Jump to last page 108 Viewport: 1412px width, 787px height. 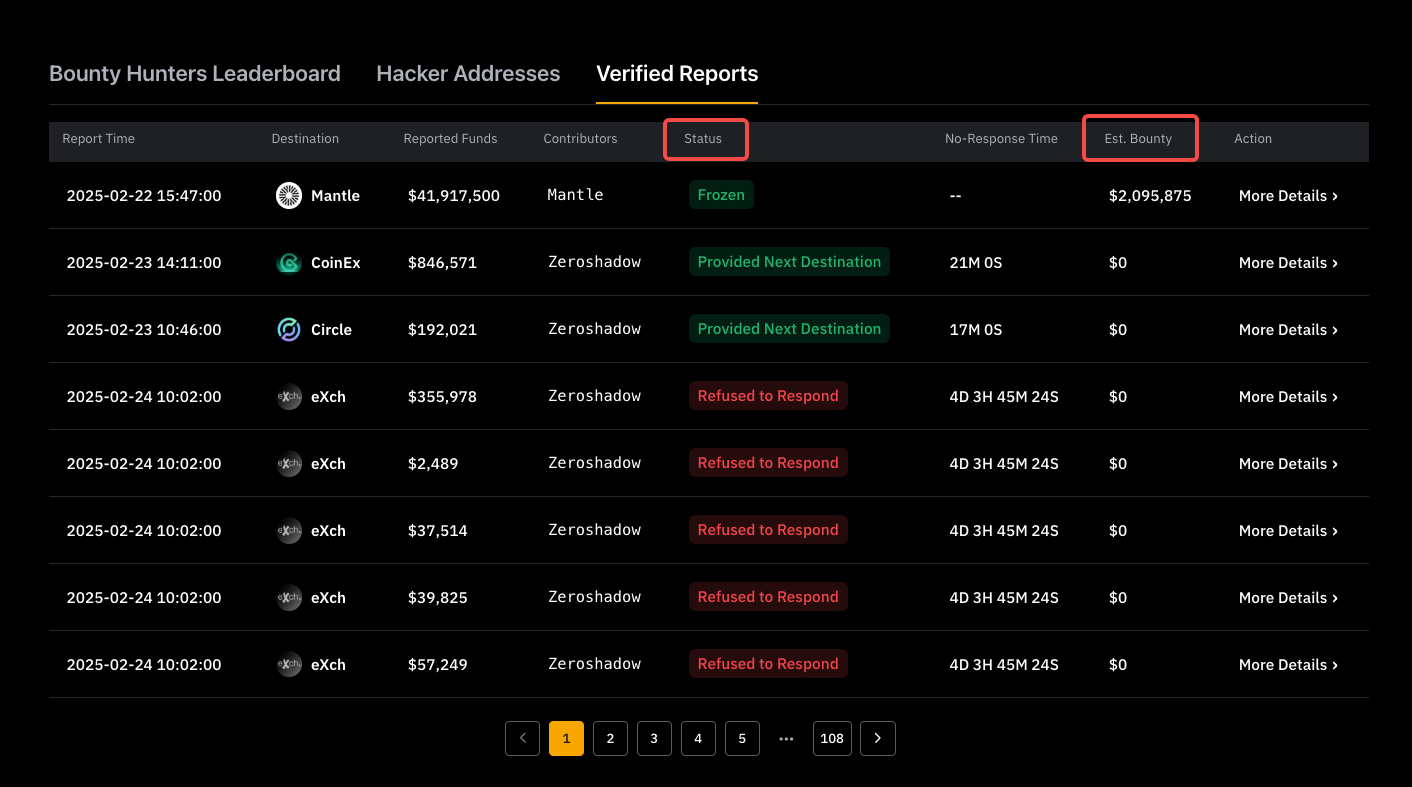point(832,738)
